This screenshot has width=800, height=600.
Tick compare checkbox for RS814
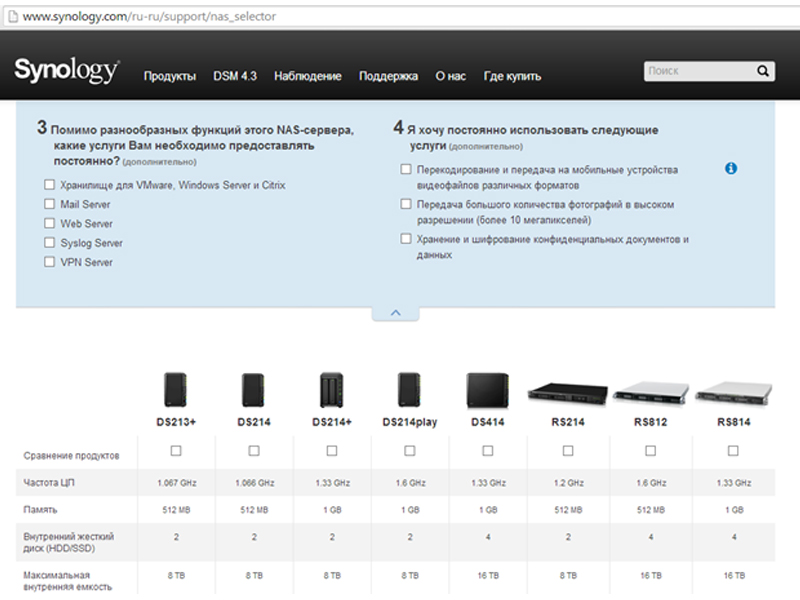click(x=733, y=451)
